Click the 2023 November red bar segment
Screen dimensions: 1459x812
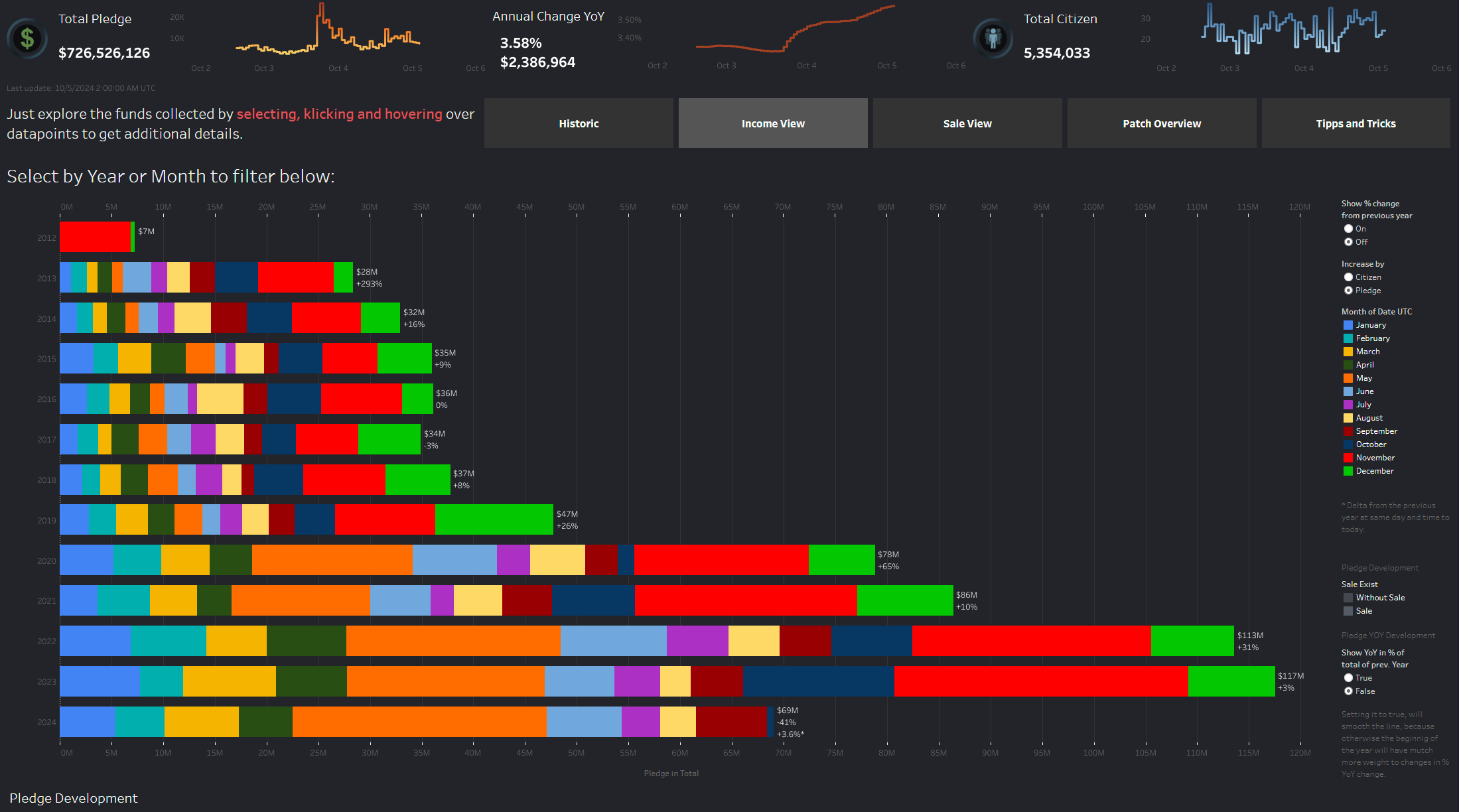tap(1040, 681)
